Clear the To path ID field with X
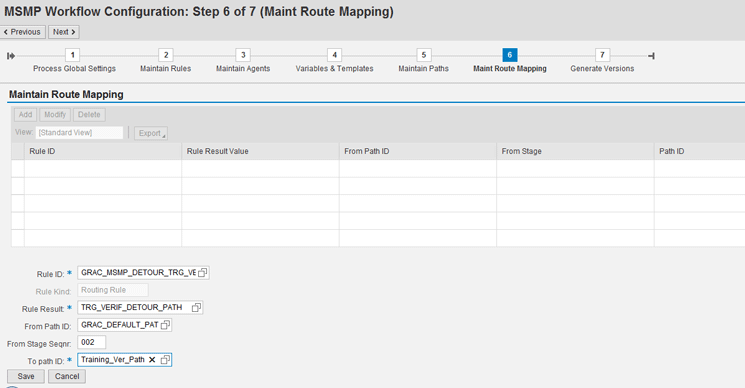 (x=152, y=360)
